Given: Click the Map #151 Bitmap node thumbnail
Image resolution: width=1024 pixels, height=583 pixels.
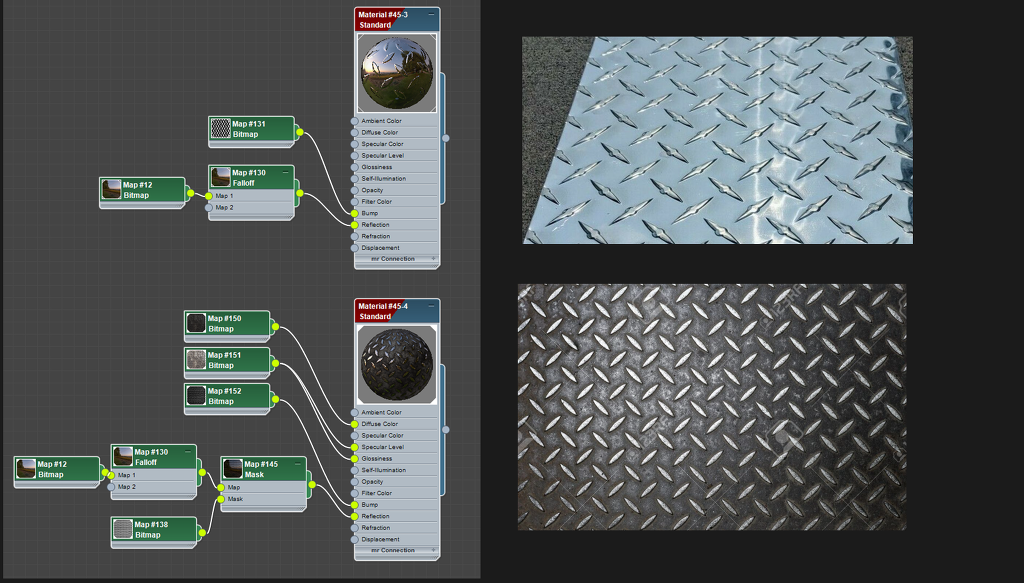Looking at the screenshot, I should coord(196,360).
